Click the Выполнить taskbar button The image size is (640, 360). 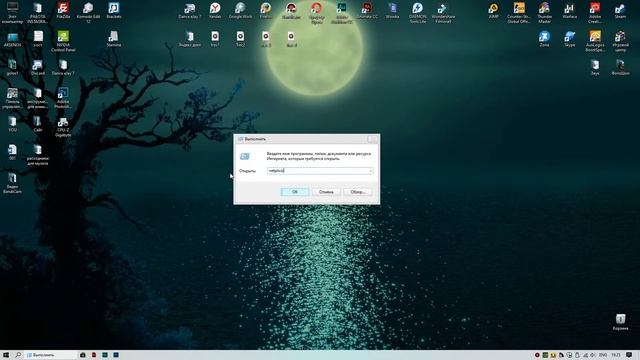pyautogui.click(x=51, y=355)
